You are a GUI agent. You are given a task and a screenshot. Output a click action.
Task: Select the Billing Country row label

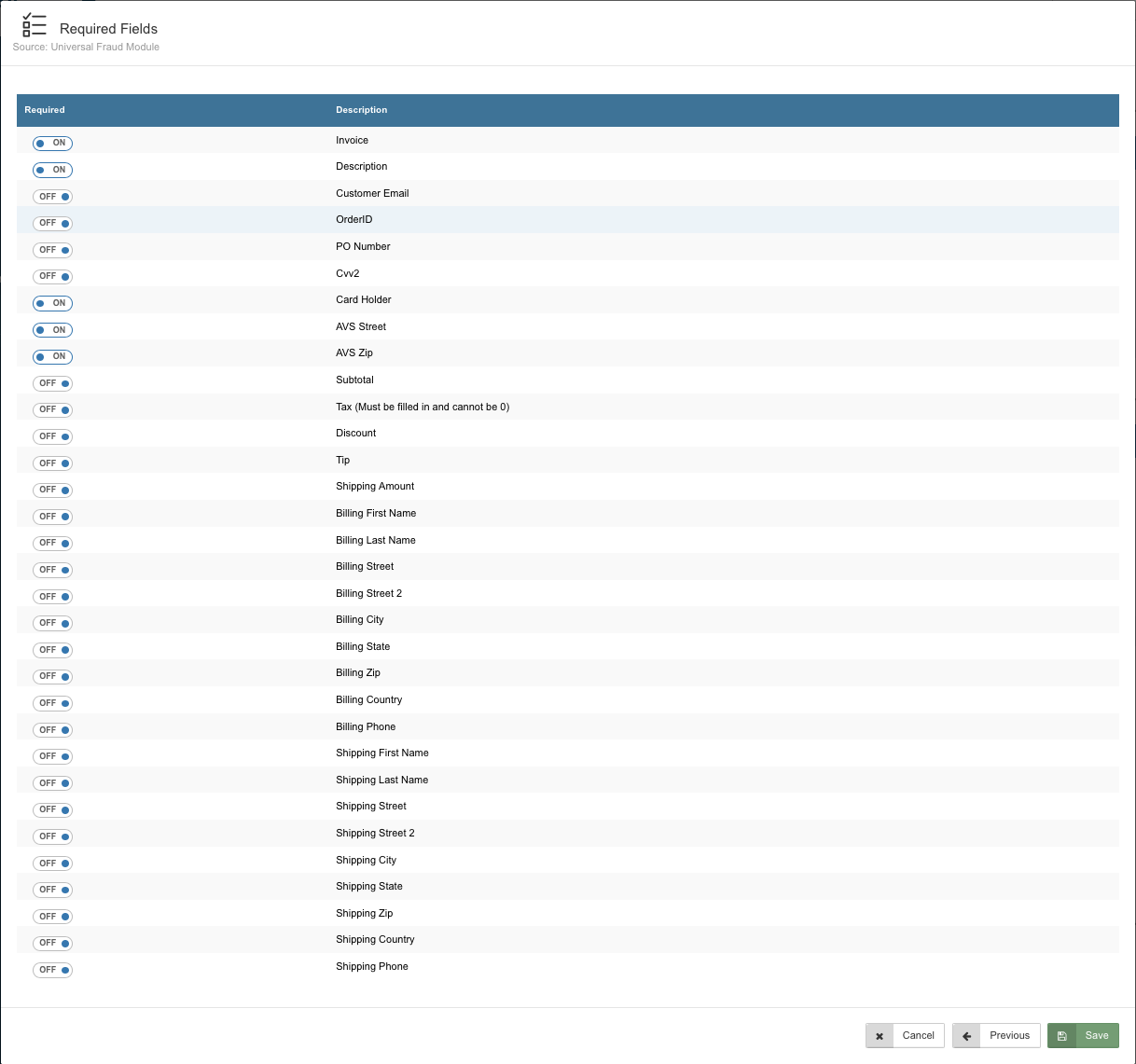[368, 699]
